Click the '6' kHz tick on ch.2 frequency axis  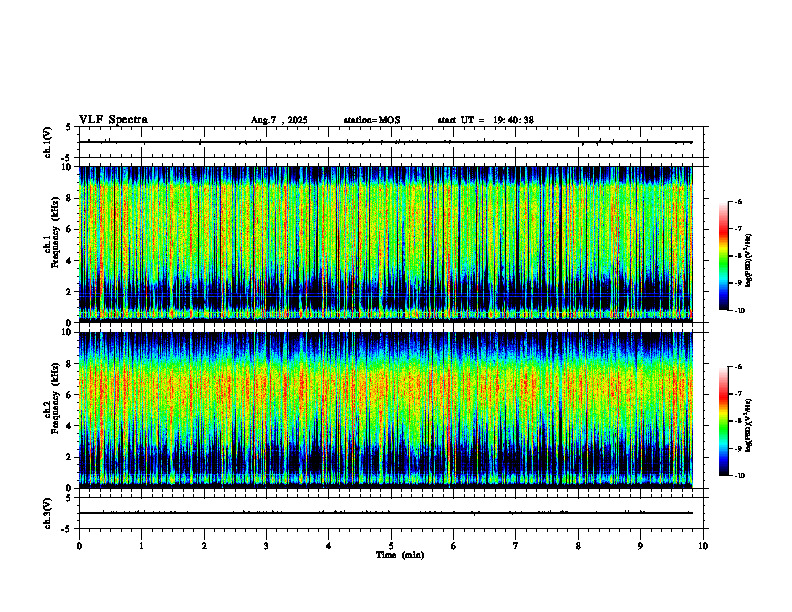click(70, 395)
